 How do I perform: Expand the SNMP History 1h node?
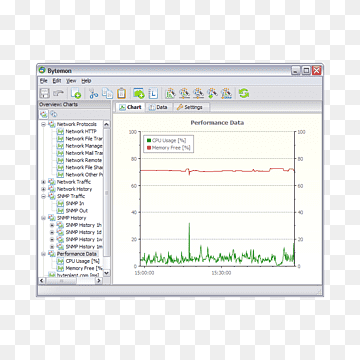pos(52,225)
